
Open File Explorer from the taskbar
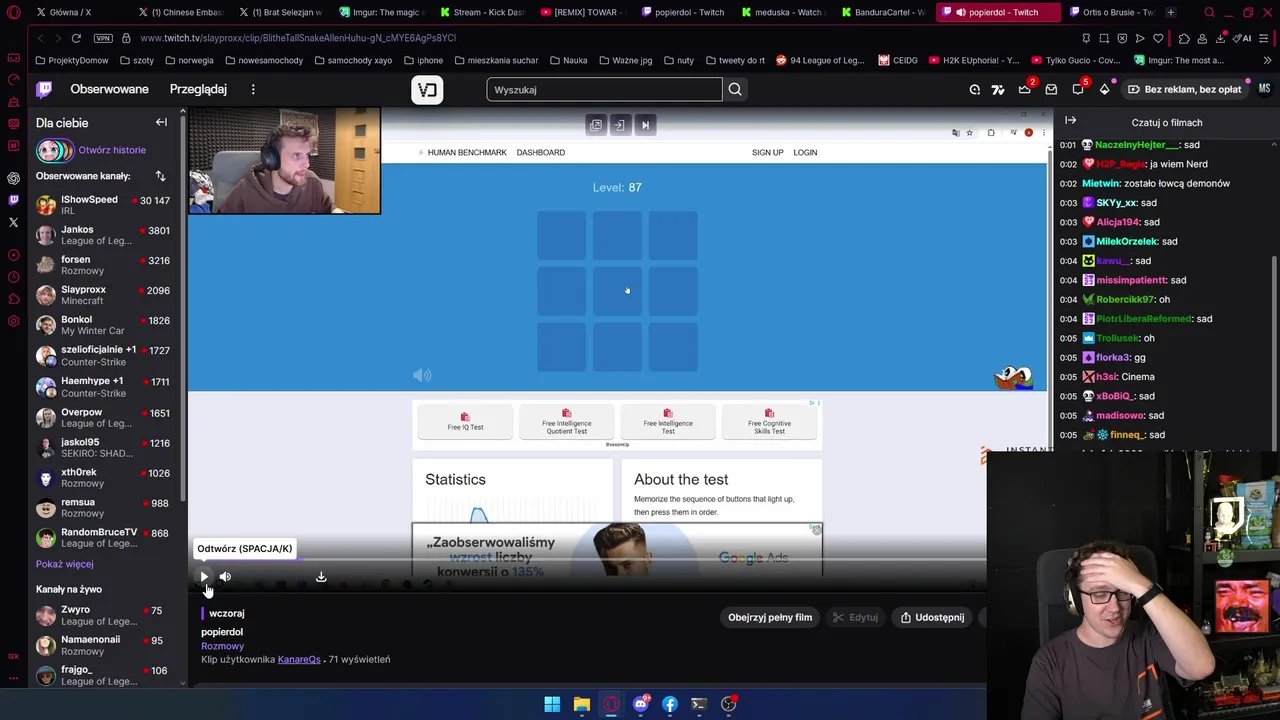pos(581,704)
